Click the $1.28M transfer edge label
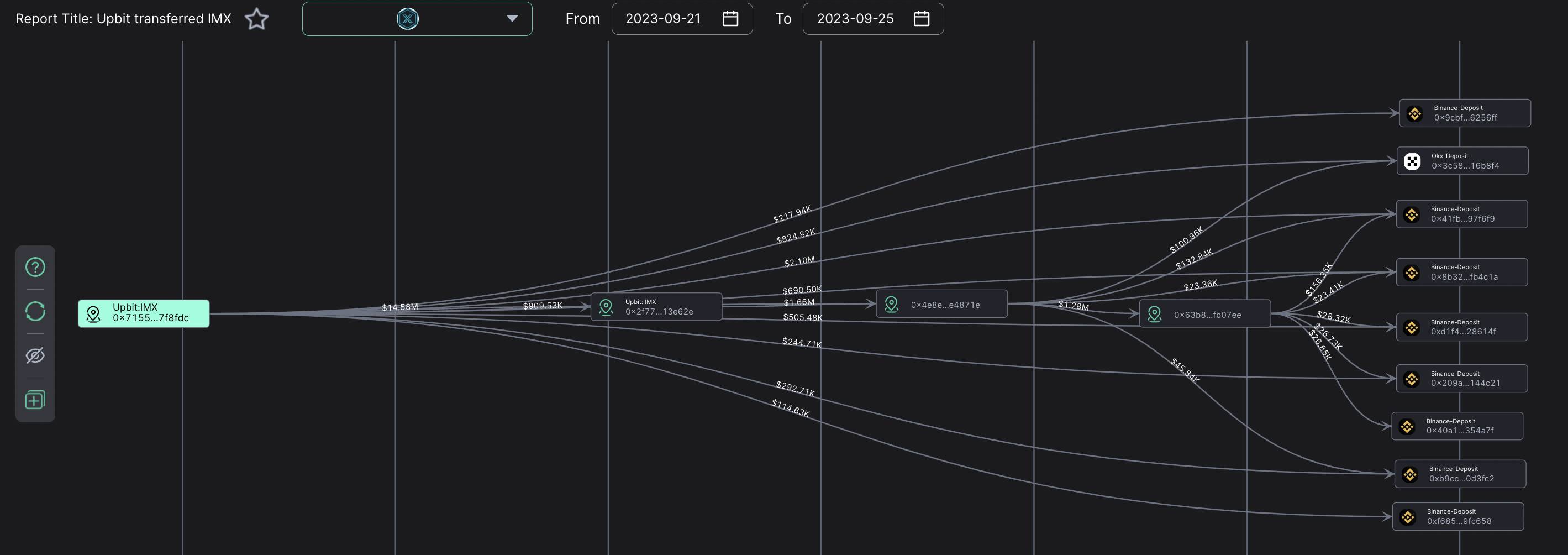Viewport: 1568px width, 555px height. tap(1073, 305)
